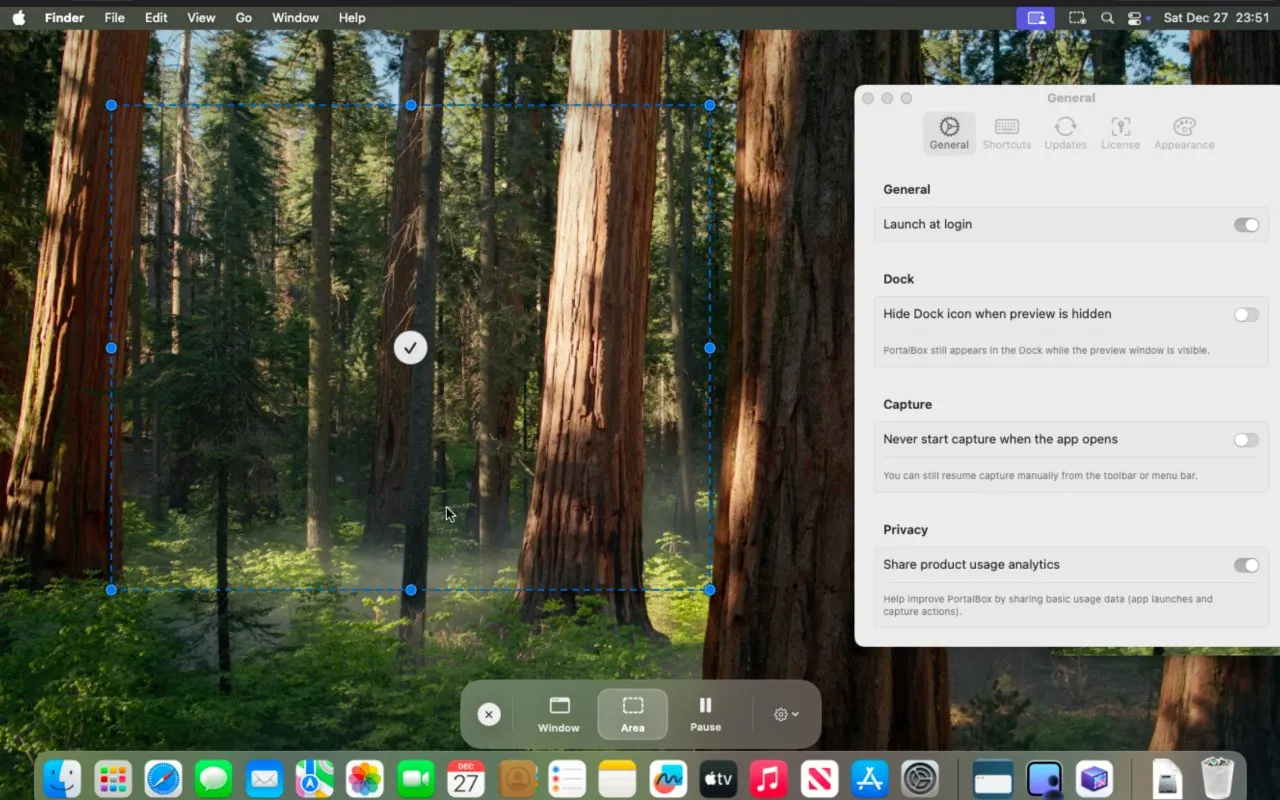Click the screen capture area icon in menu bar

pos(1077,18)
